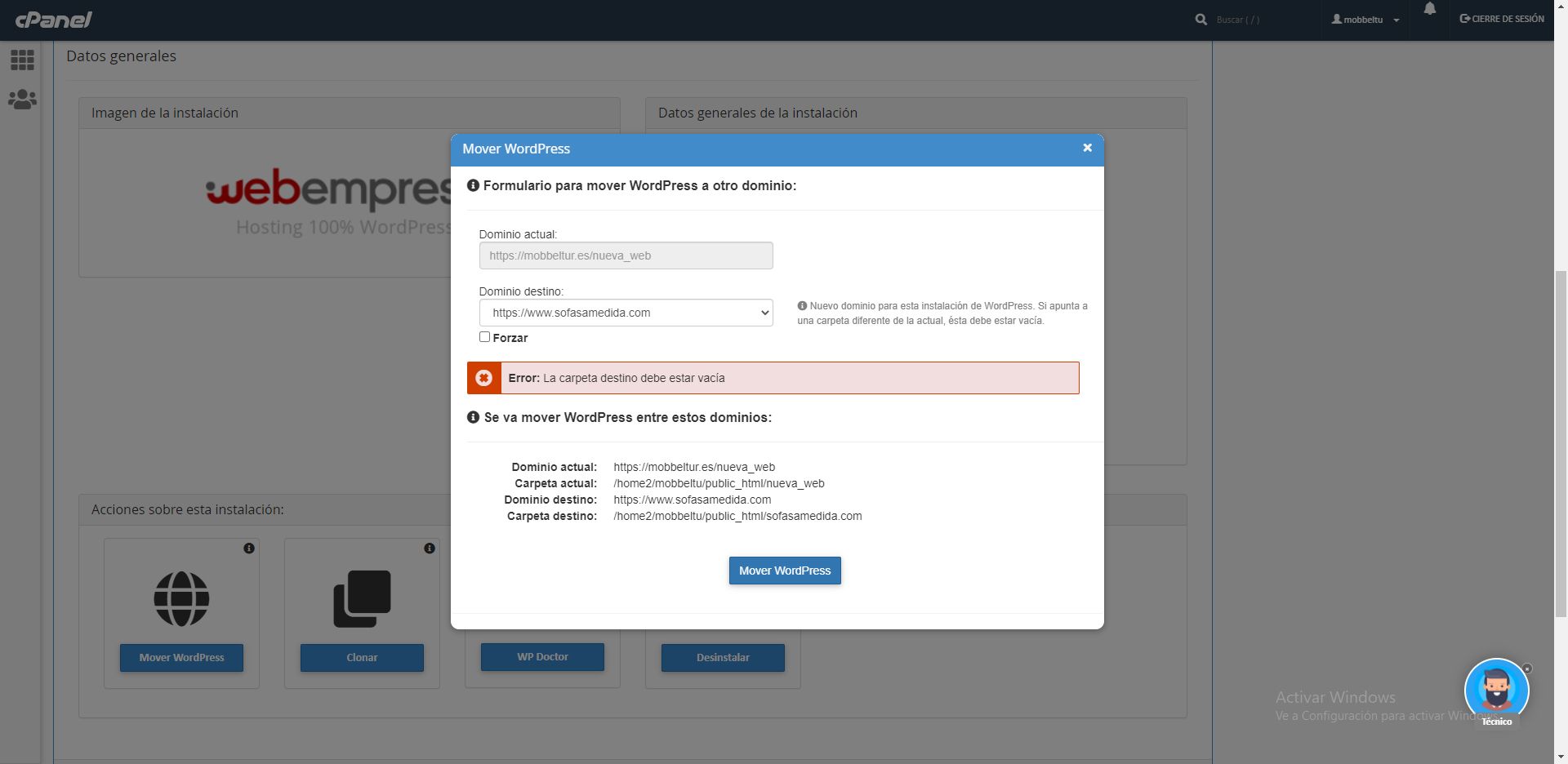Click the Carpeta actual path text
Image resolution: width=1568 pixels, height=764 pixels.
pos(719,483)
